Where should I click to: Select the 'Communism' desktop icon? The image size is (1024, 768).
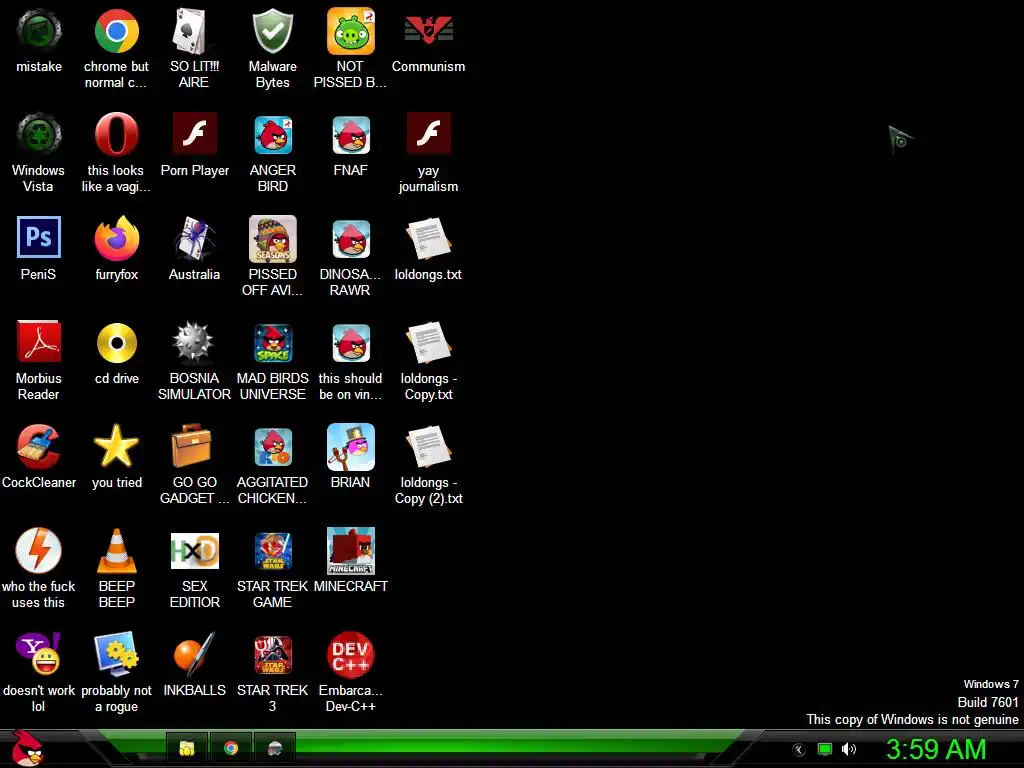(x=428, y=31)
